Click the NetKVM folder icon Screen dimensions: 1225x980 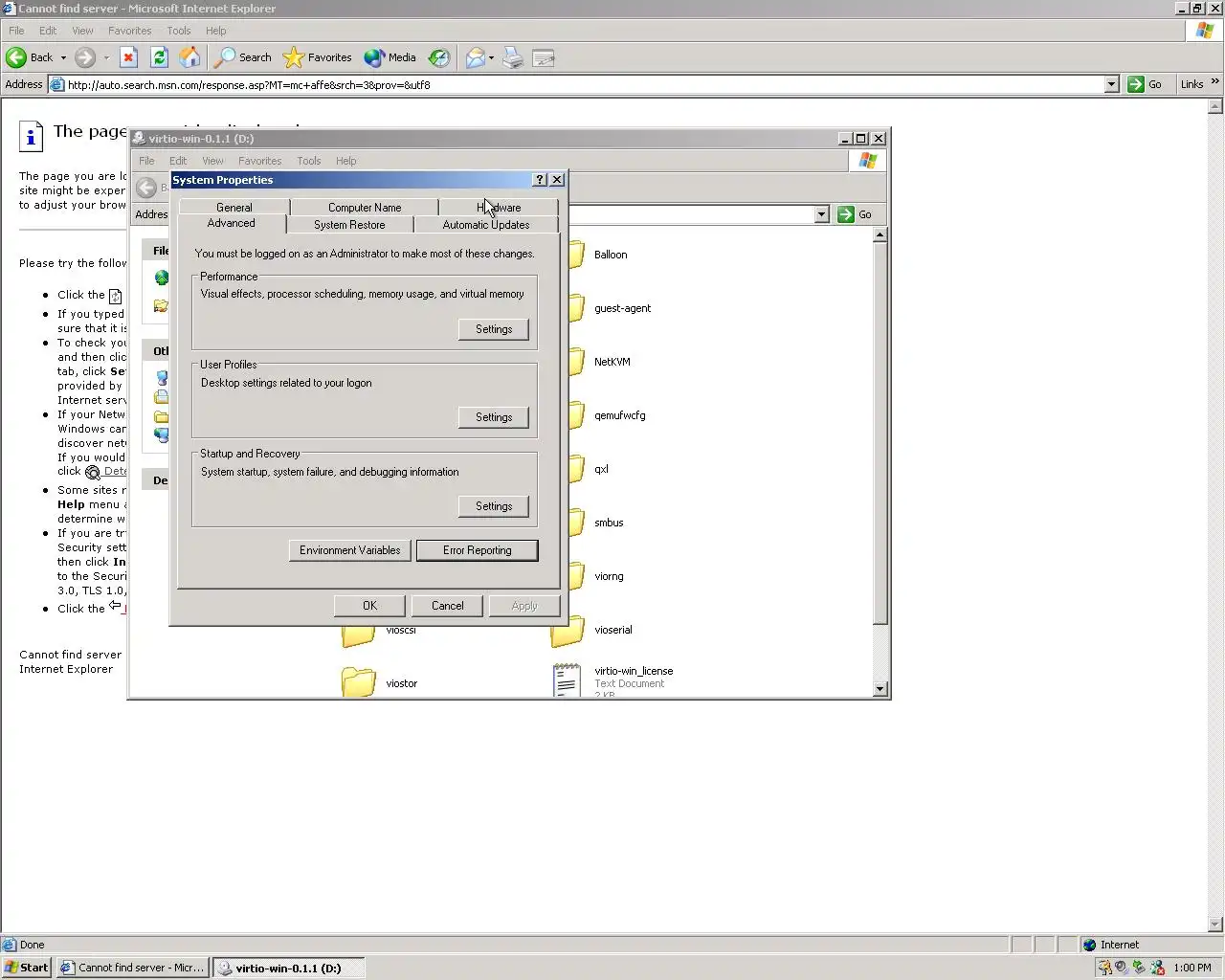tap(576, 362)
